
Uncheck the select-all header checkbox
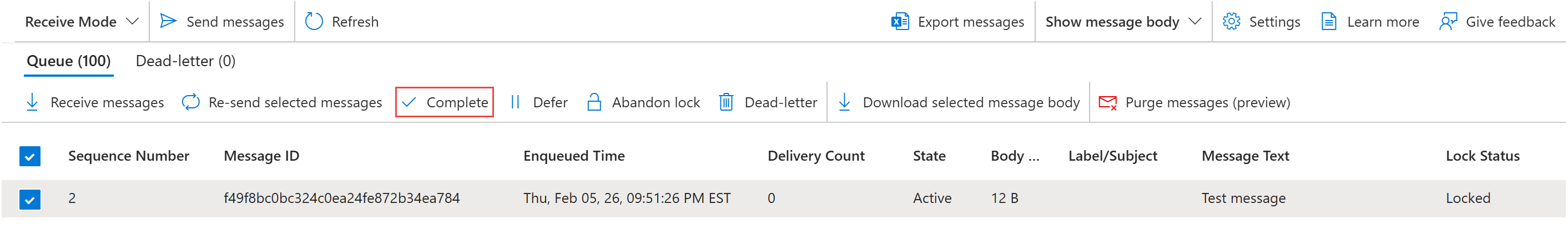tap(30, 157)
